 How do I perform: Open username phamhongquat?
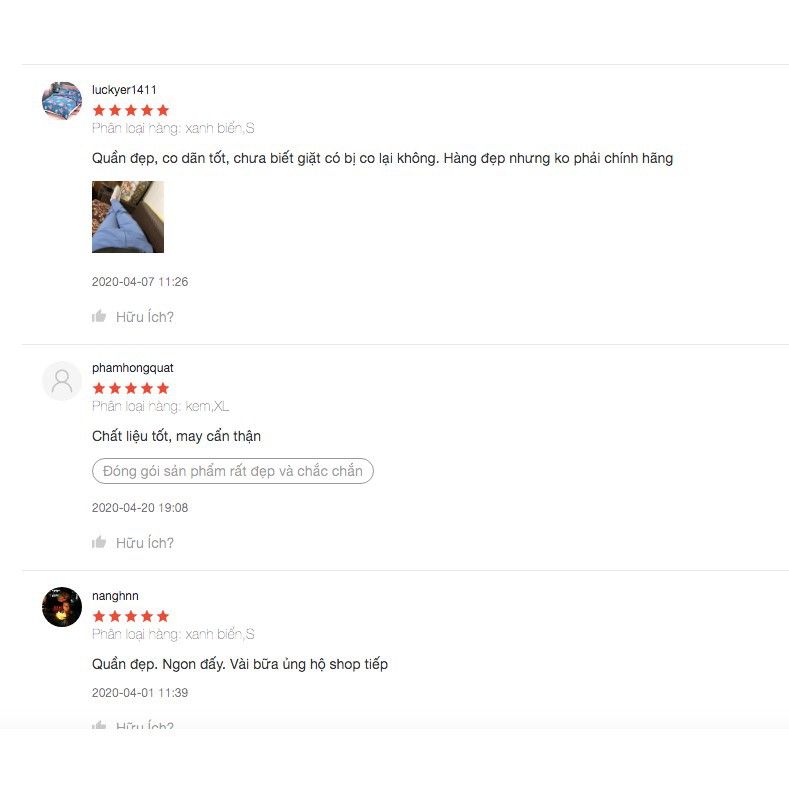tap(132, 368)
